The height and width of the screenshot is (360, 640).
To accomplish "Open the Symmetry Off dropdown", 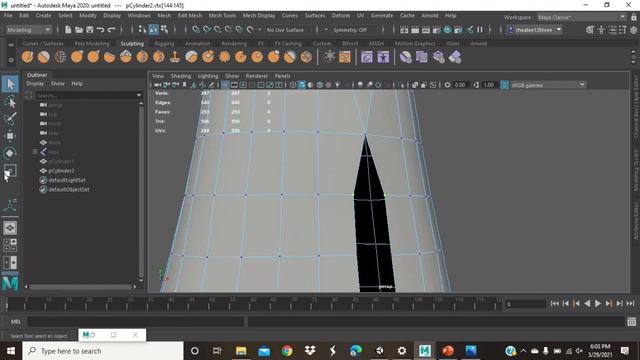I will tap(353, 30).
